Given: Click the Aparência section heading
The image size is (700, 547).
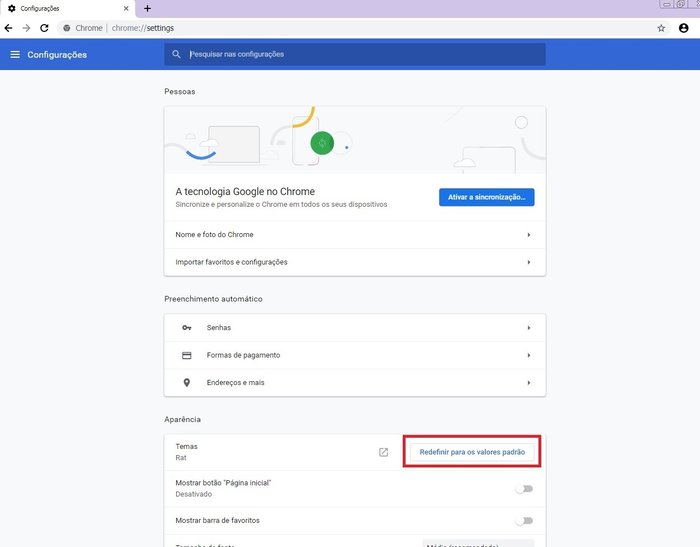Looking at the screenshot, I should click(183, 419).
